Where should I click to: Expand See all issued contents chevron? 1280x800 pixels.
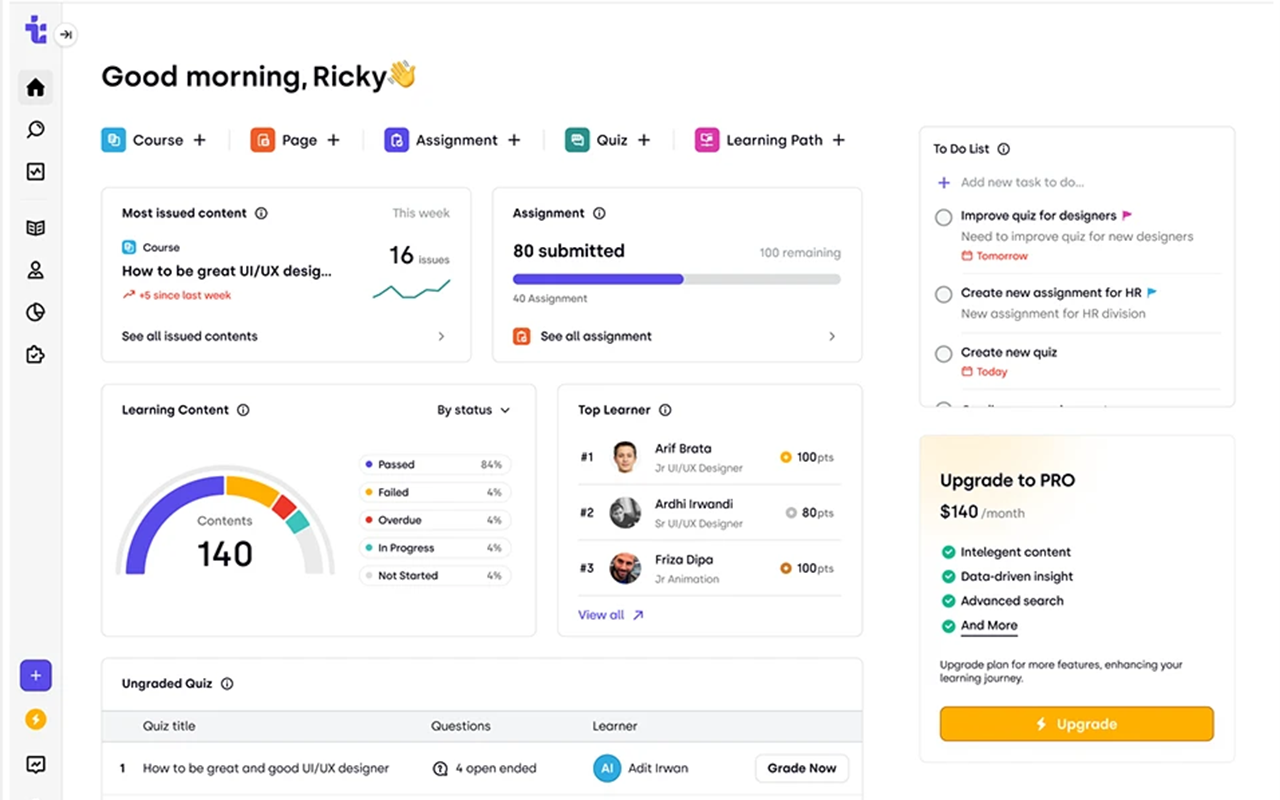click(441, 337)
